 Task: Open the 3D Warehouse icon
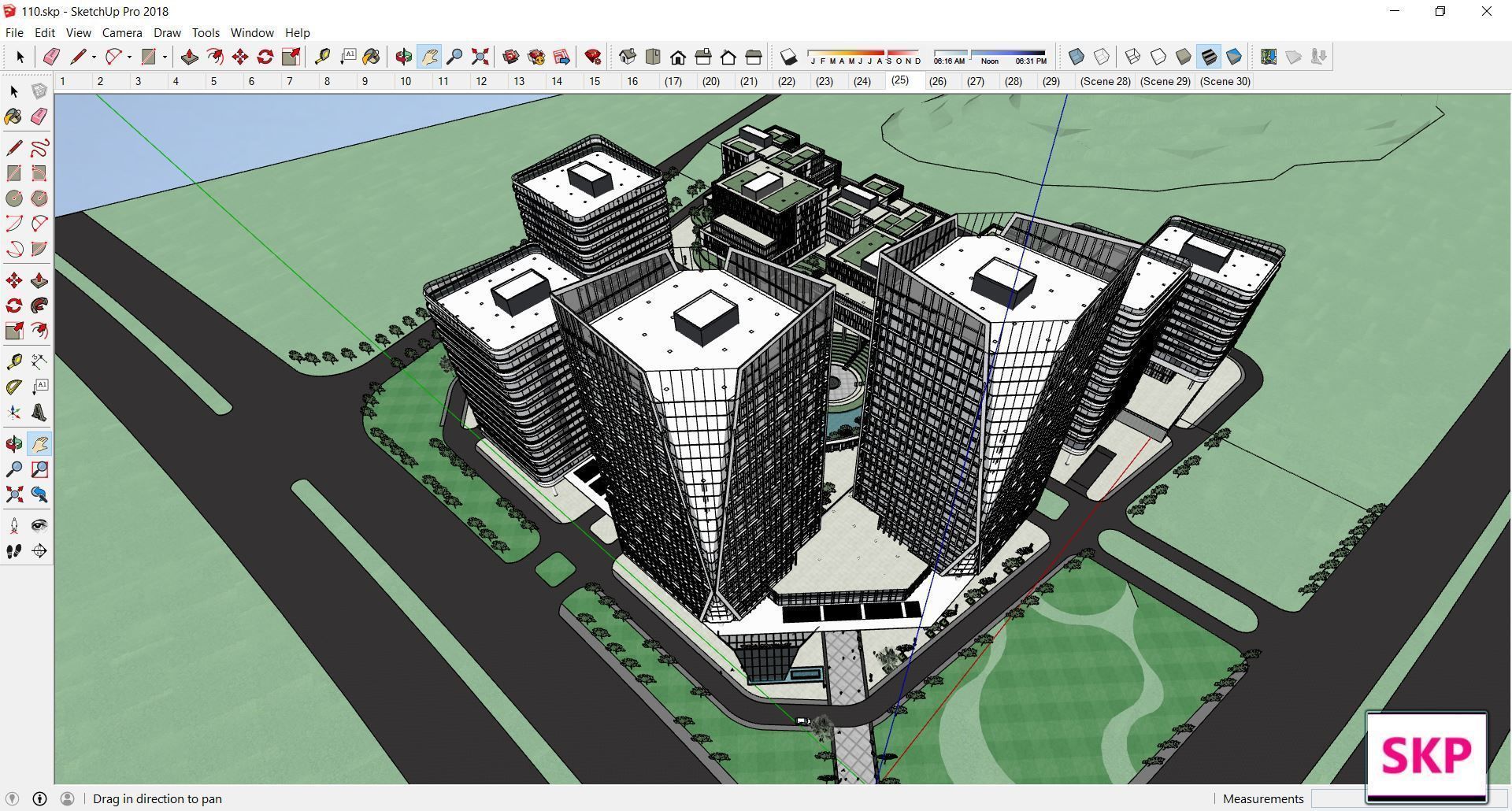(x=511, y=57)
